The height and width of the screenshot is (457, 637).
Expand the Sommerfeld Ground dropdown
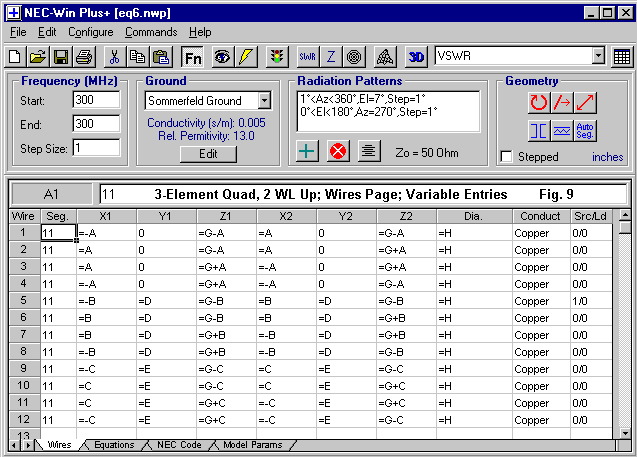point(263,101)
